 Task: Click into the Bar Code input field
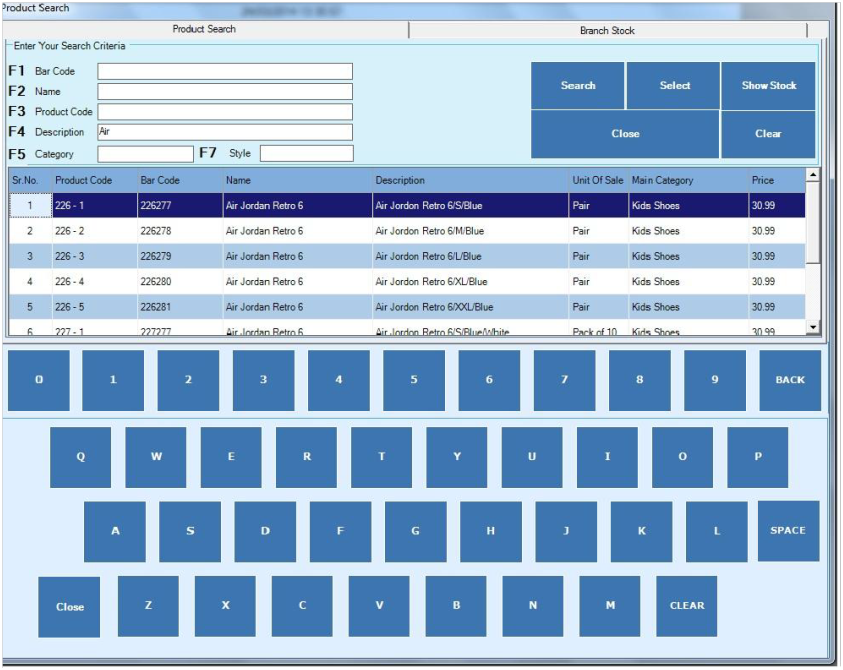click(x=225, y=72)
